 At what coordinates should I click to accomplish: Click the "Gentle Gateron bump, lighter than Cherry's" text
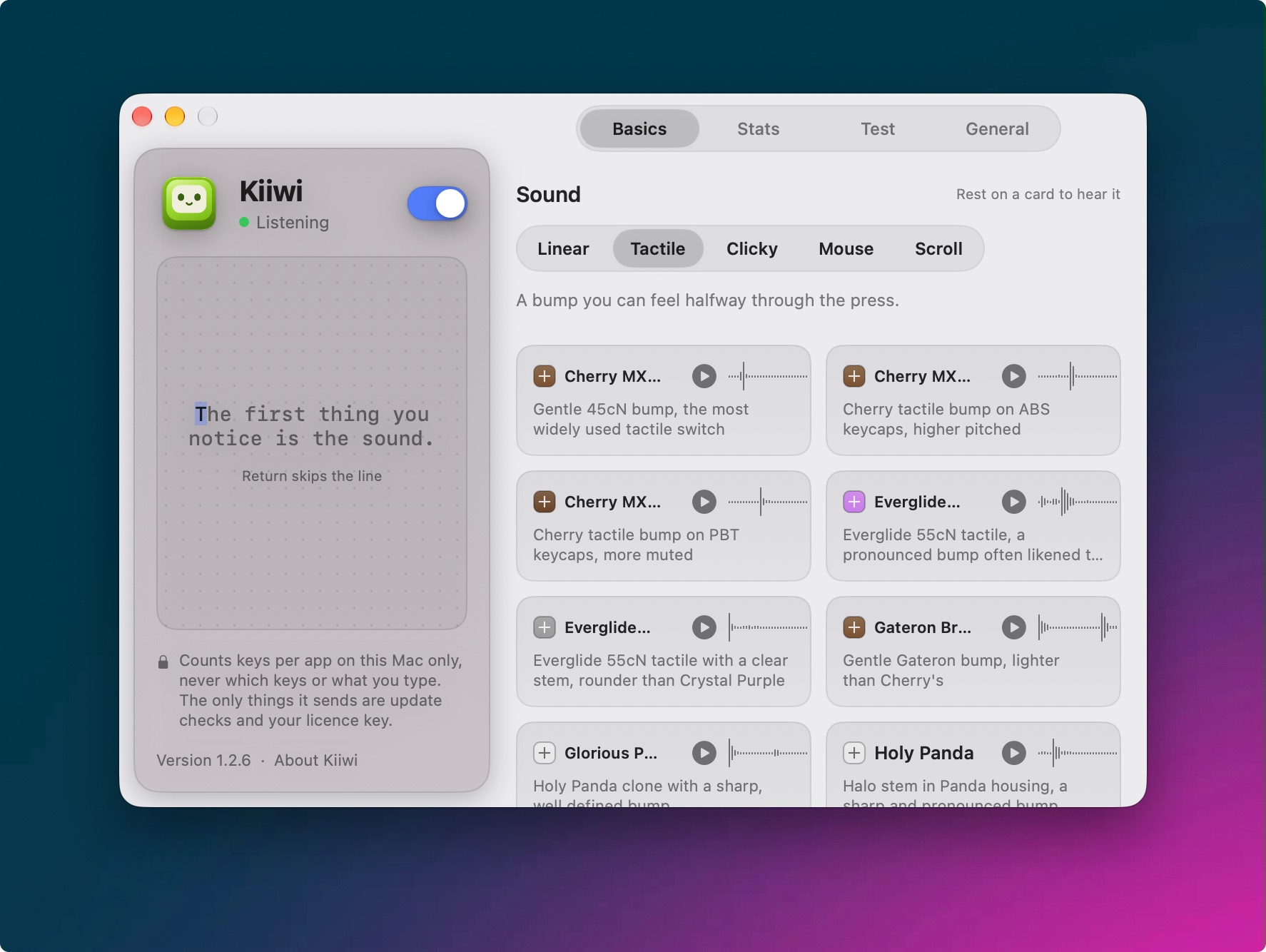[951, 671]
